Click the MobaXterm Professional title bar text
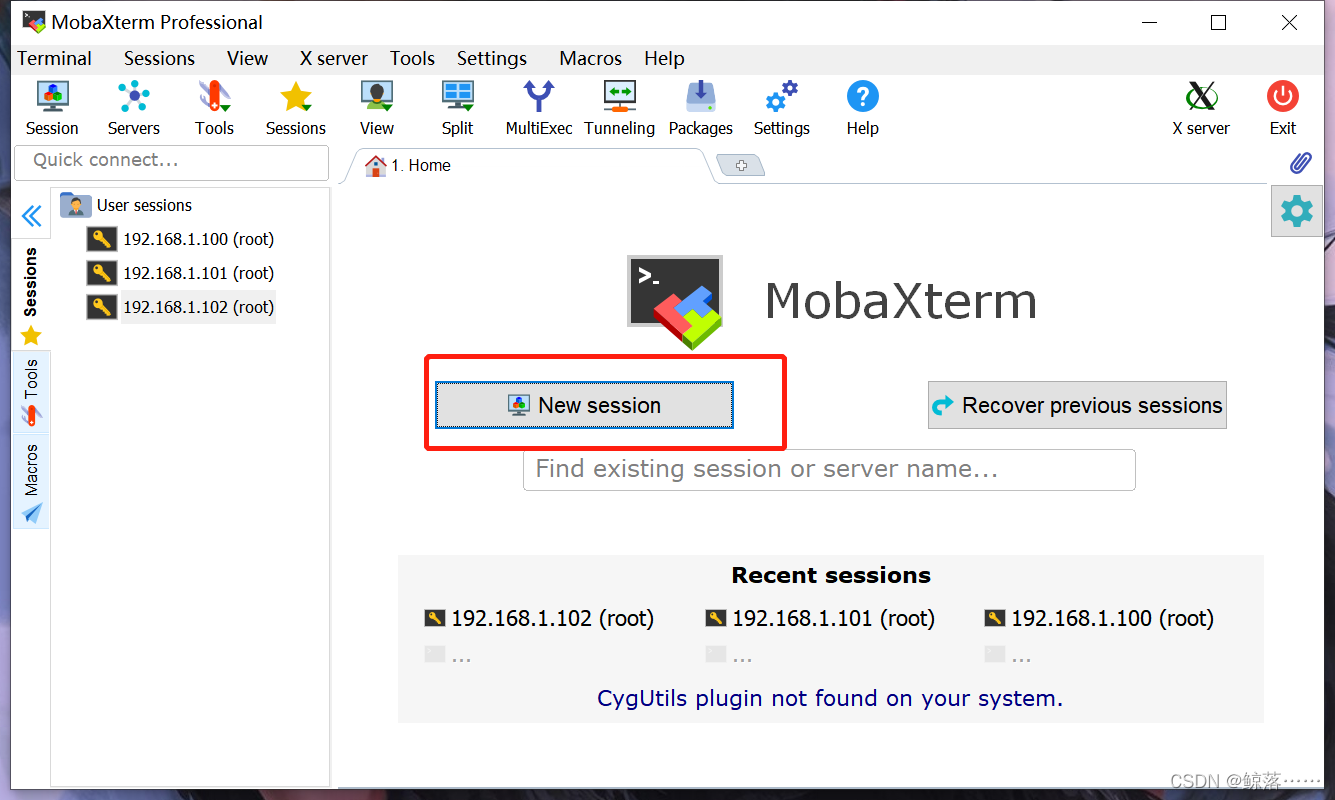The width and height of the screenshot is (1335, 800). tap(157, 22)
